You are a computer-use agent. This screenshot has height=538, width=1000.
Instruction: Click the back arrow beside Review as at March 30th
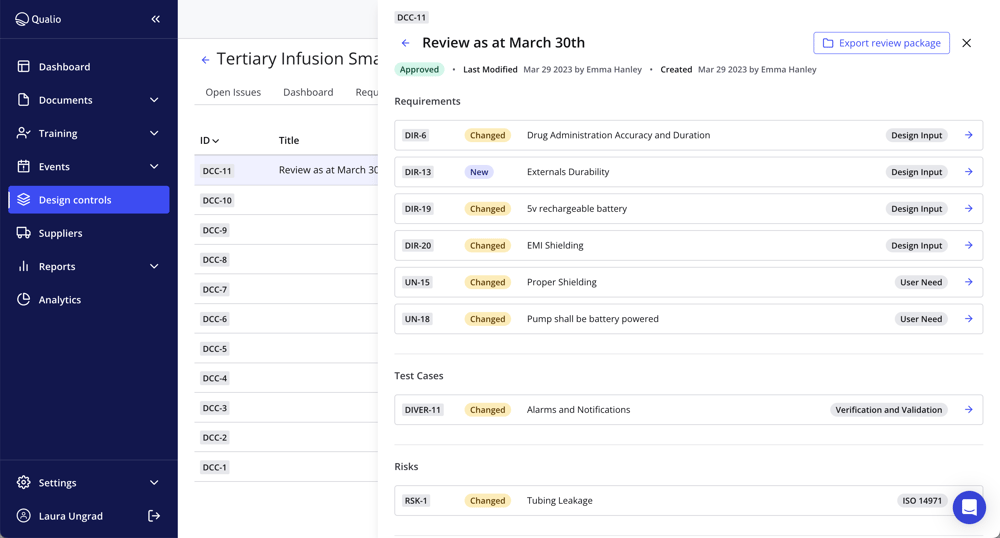(x=405, y=43)
